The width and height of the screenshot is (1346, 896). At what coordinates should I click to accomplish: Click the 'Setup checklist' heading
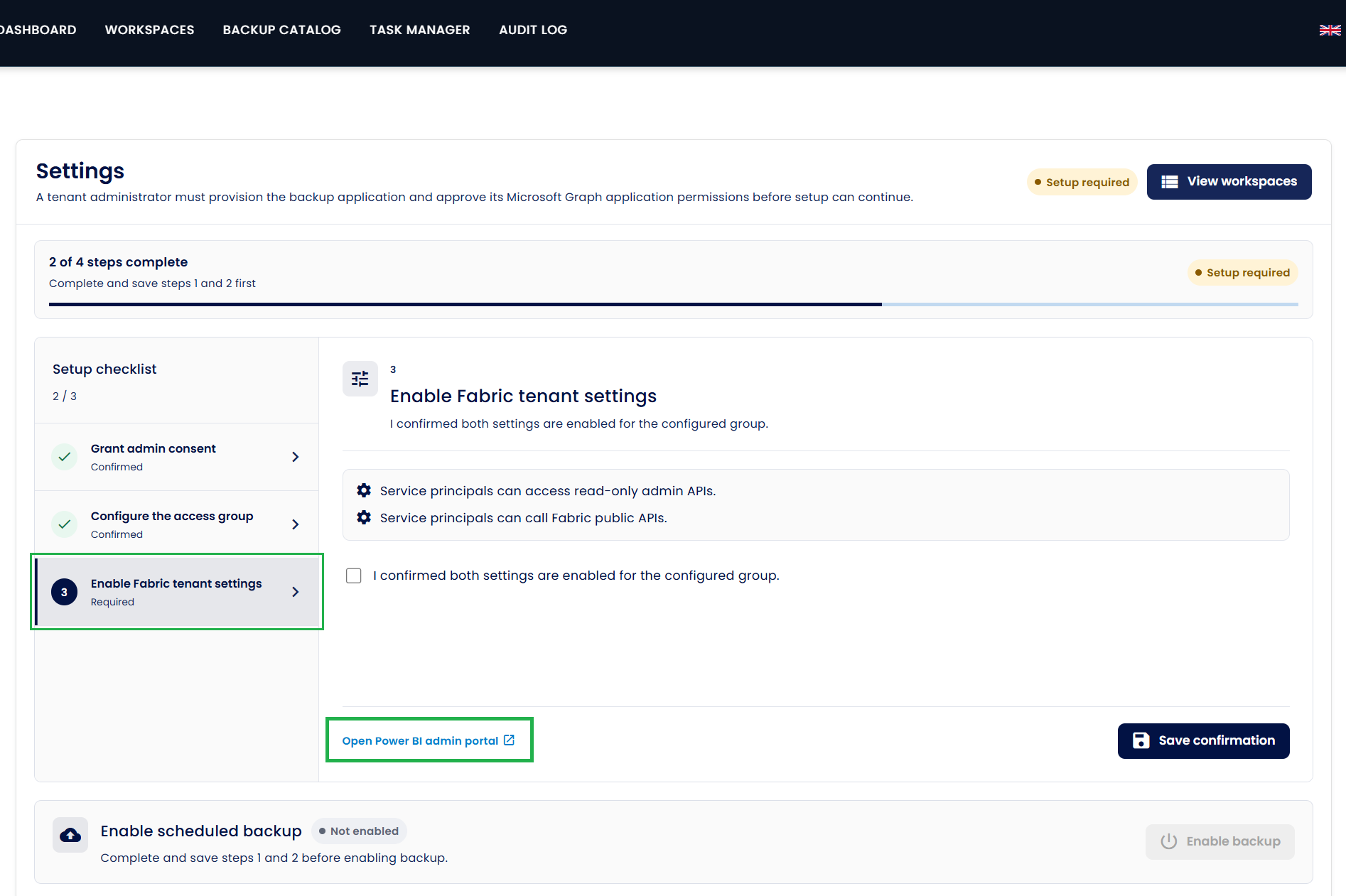click(x=104, y=369)
